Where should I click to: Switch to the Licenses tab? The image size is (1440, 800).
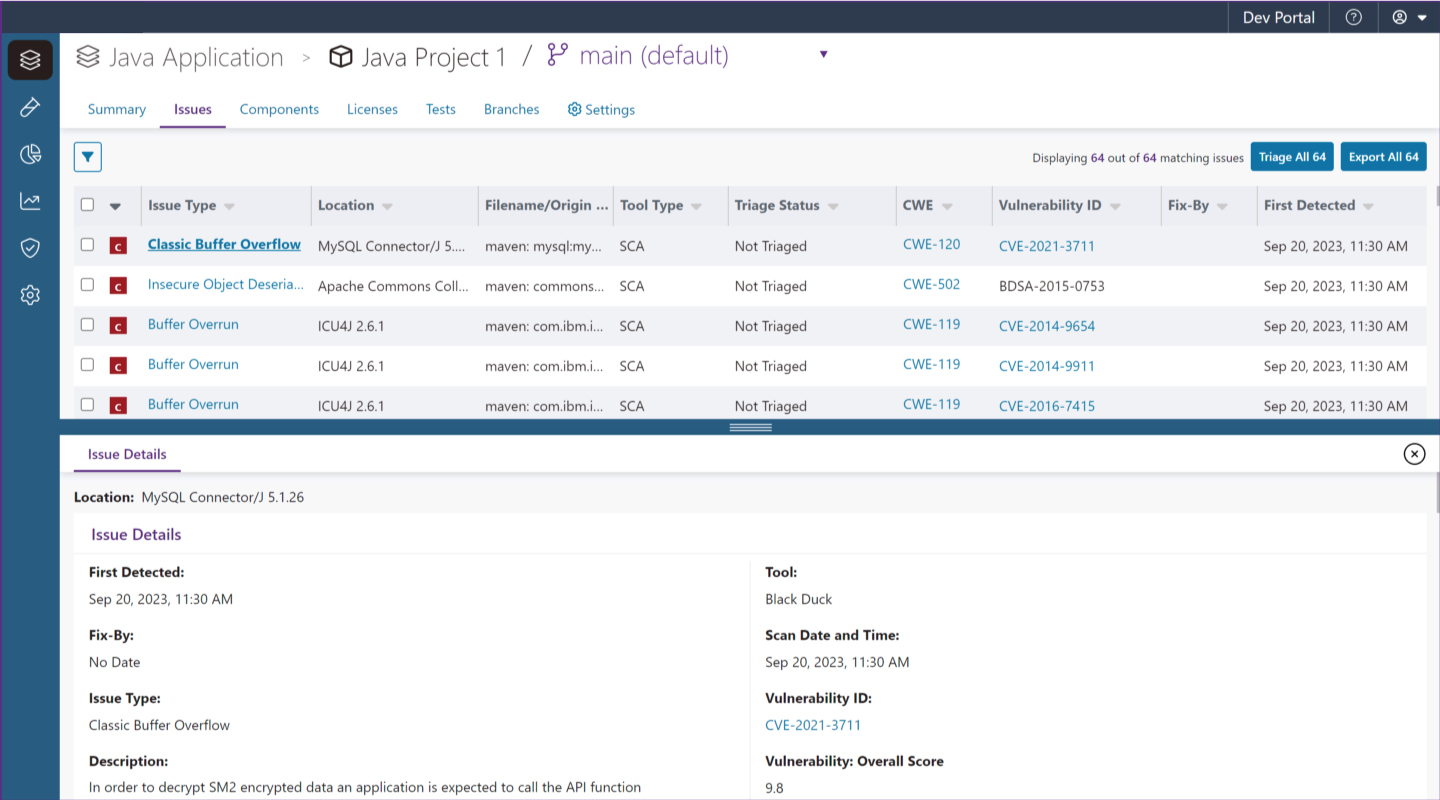pos(372,109)
